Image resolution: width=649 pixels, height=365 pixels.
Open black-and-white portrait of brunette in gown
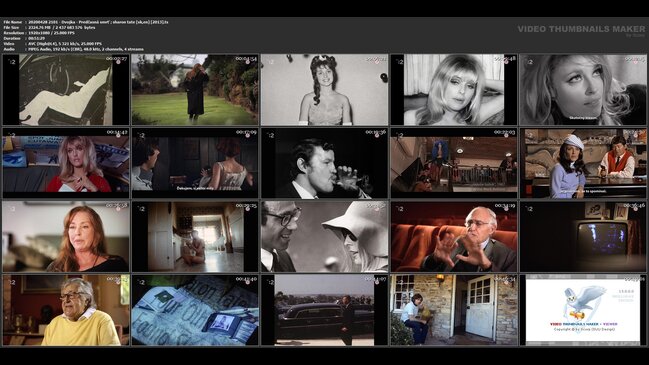(324, 89)
